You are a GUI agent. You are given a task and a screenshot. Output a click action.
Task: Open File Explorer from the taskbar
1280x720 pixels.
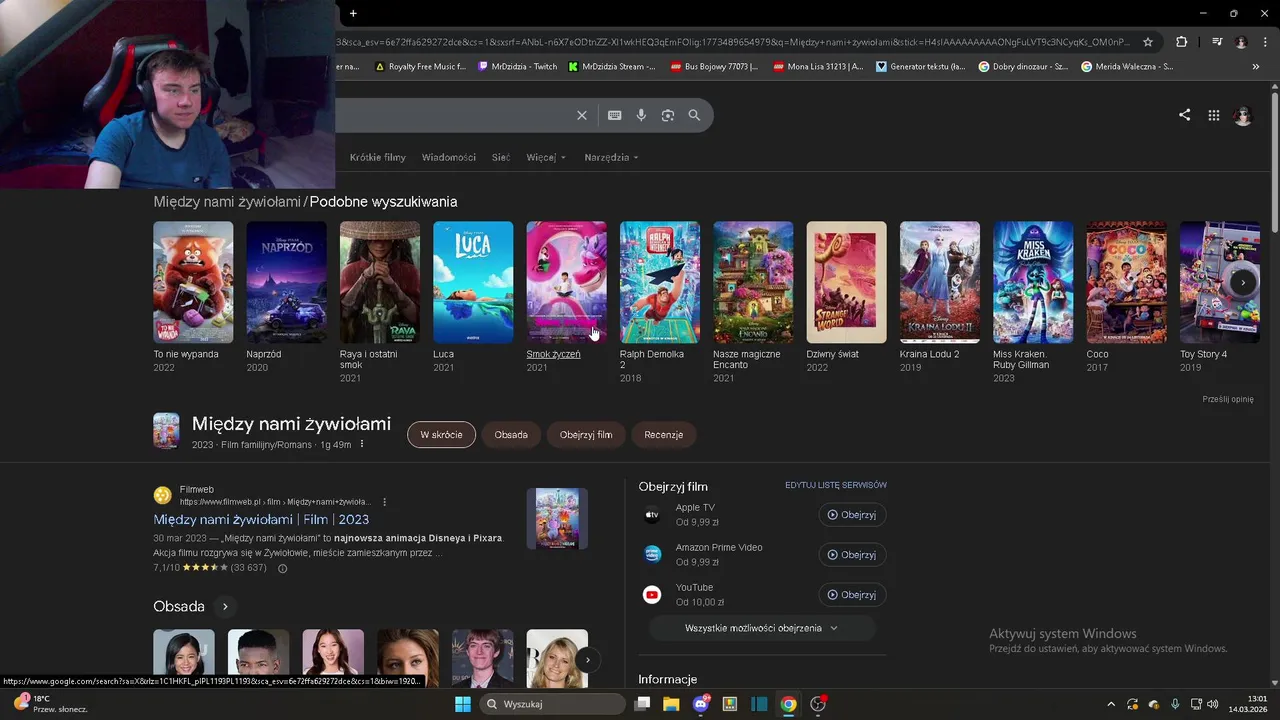(671, 704)
